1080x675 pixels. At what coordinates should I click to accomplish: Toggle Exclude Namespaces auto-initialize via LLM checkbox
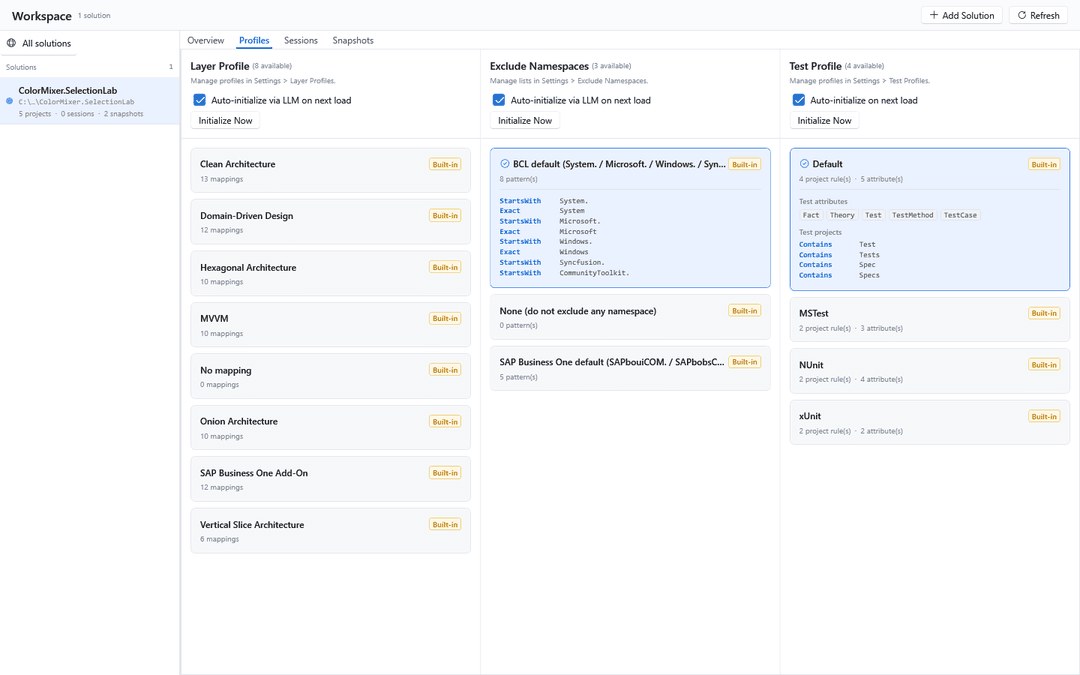coord(499,100)
